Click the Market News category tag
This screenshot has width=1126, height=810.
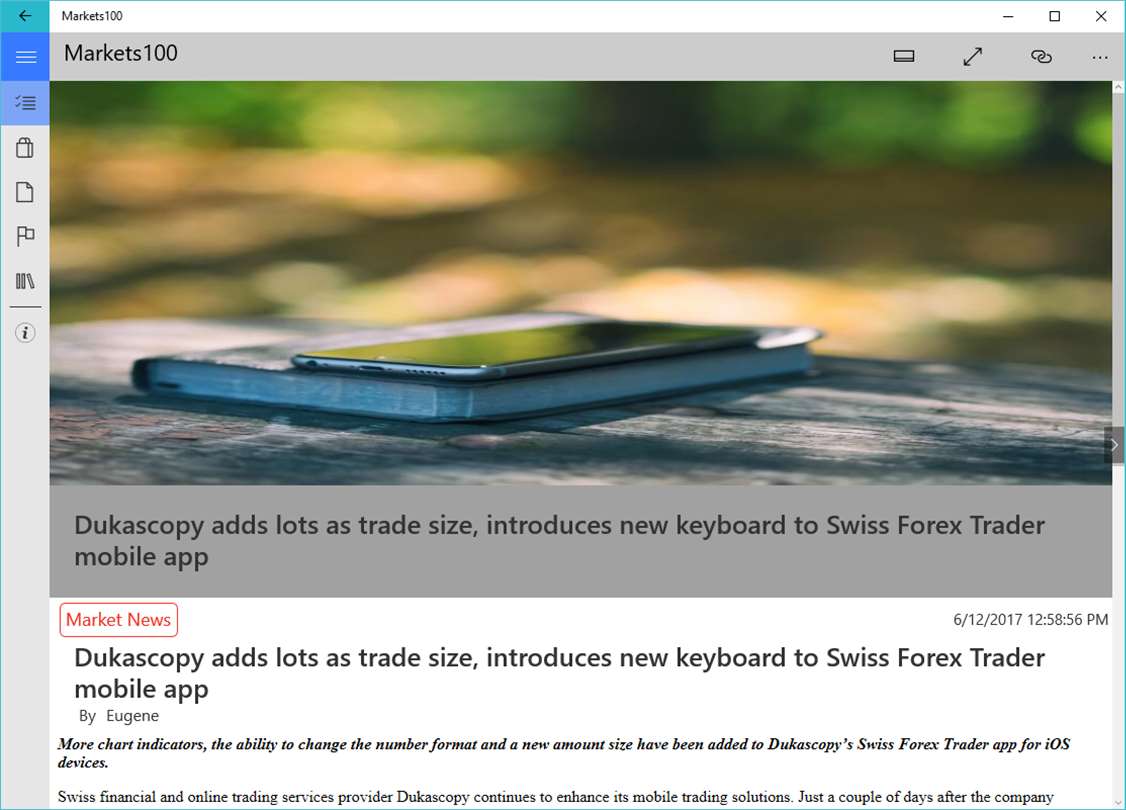[118, 620]
